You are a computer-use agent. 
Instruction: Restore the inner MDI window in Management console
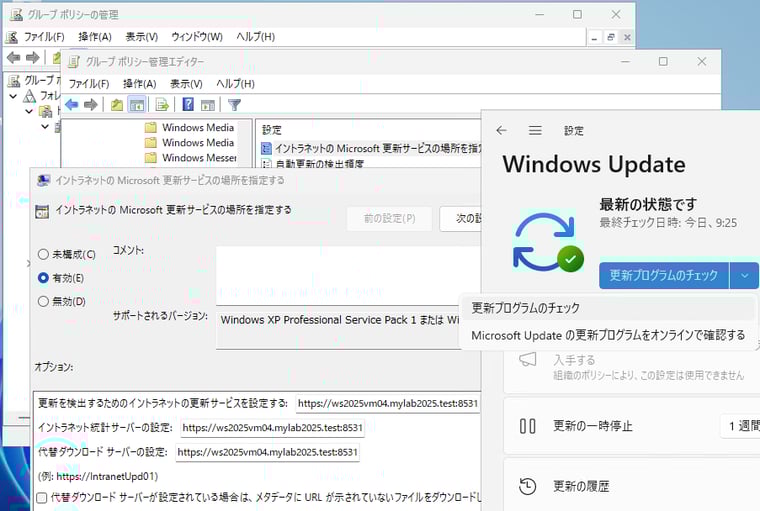(611, 37)
